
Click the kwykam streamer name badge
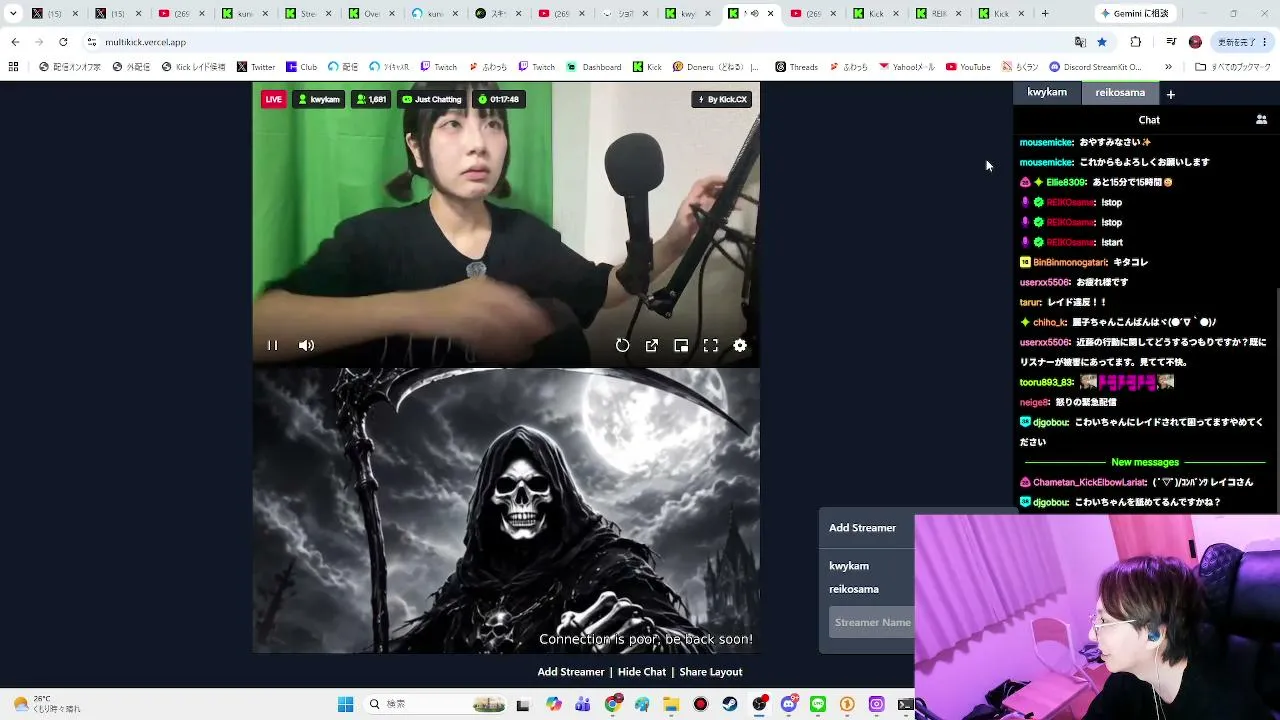coord(319,99)
